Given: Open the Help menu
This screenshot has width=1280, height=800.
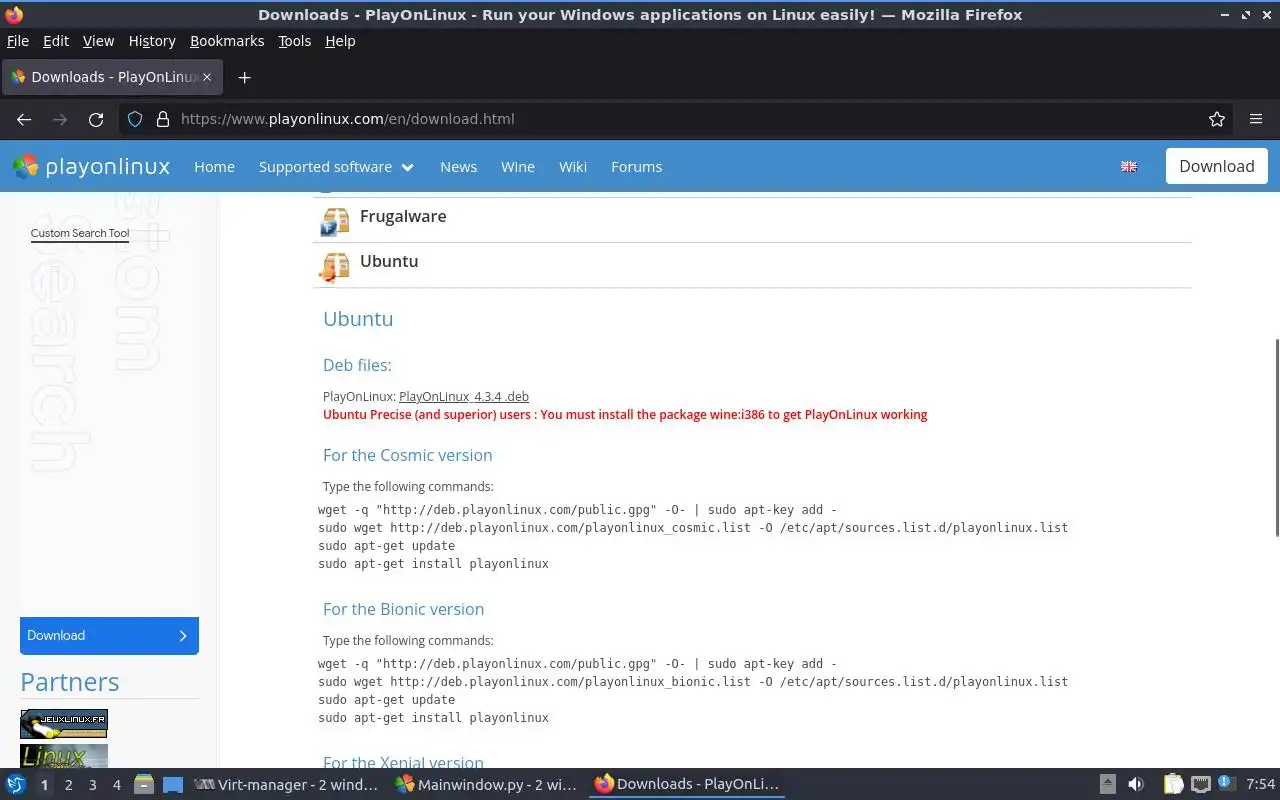Looking at the screenshot, I should pos(340,41).
